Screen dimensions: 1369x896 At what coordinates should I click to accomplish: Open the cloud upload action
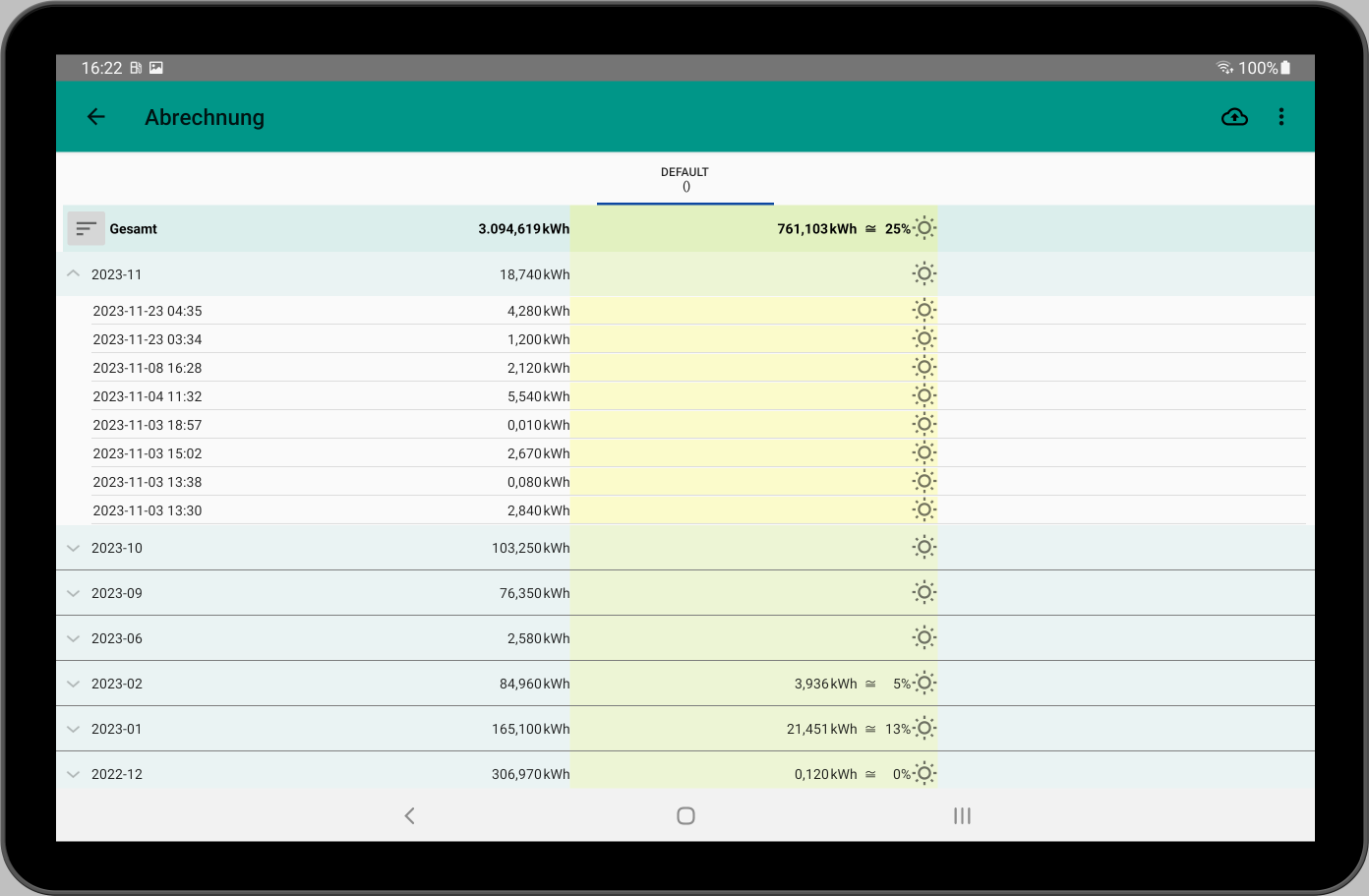[1234, 117]
